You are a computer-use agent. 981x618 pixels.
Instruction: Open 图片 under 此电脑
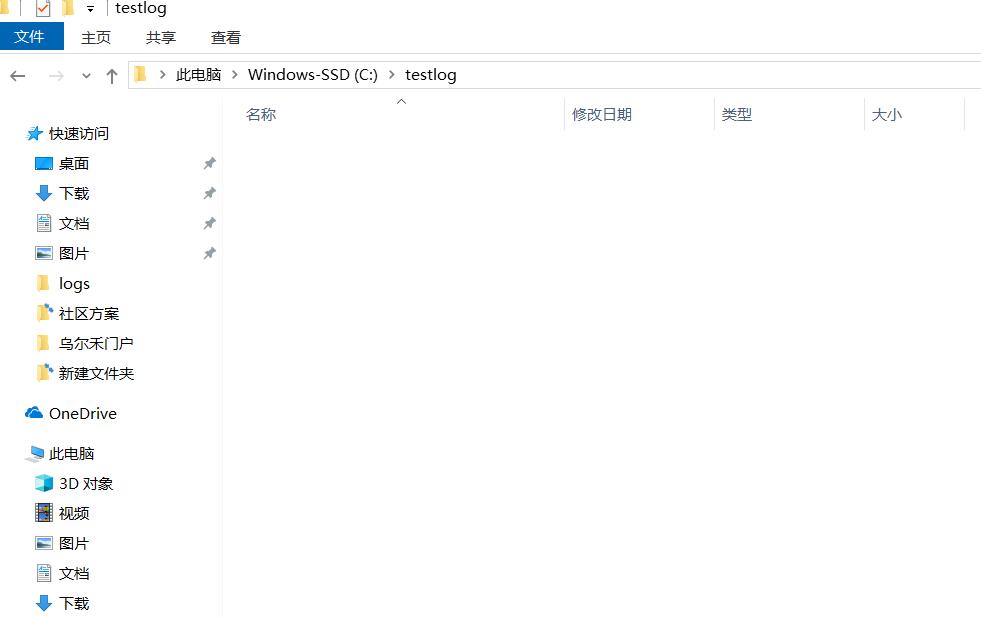pyautogui.click(x=74, y=544)
